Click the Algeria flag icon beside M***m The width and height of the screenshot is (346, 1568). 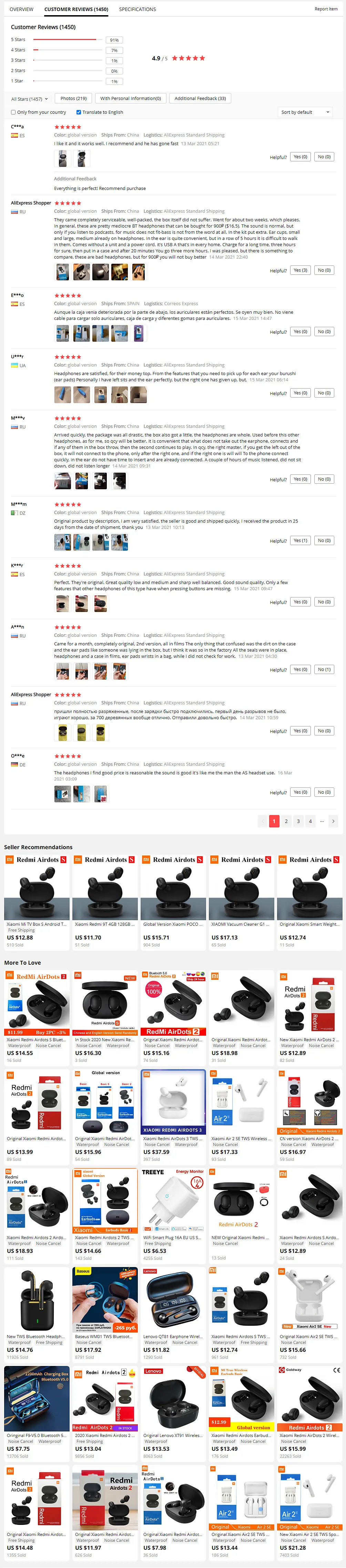(x=14, y=513)
